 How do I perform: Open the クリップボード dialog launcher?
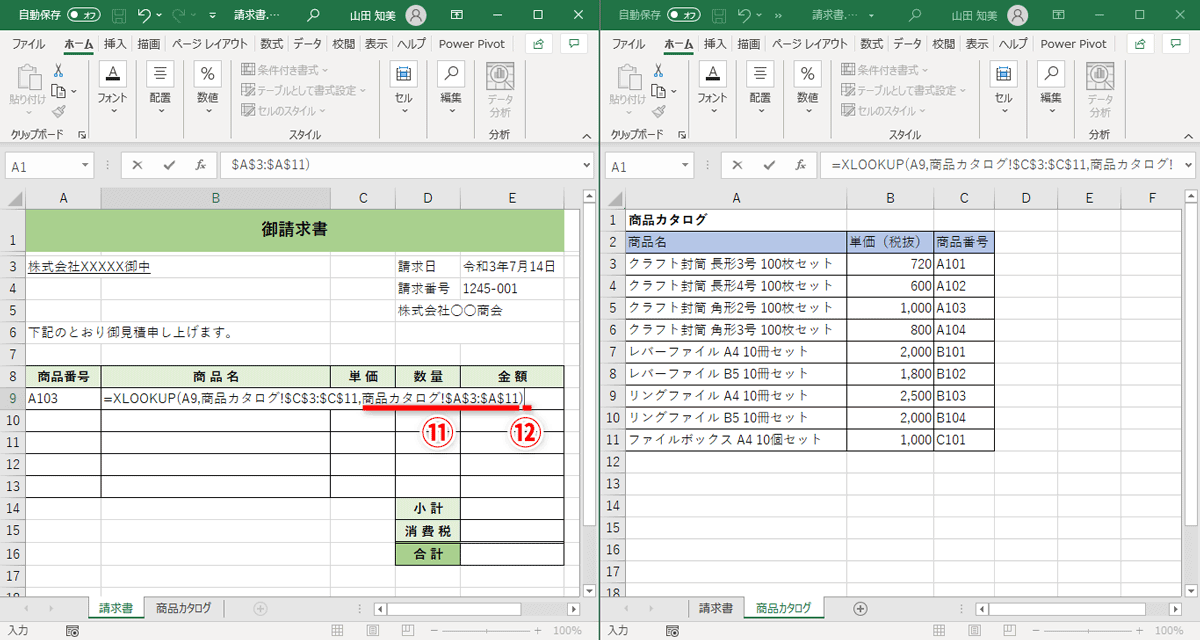coord(84,133)
